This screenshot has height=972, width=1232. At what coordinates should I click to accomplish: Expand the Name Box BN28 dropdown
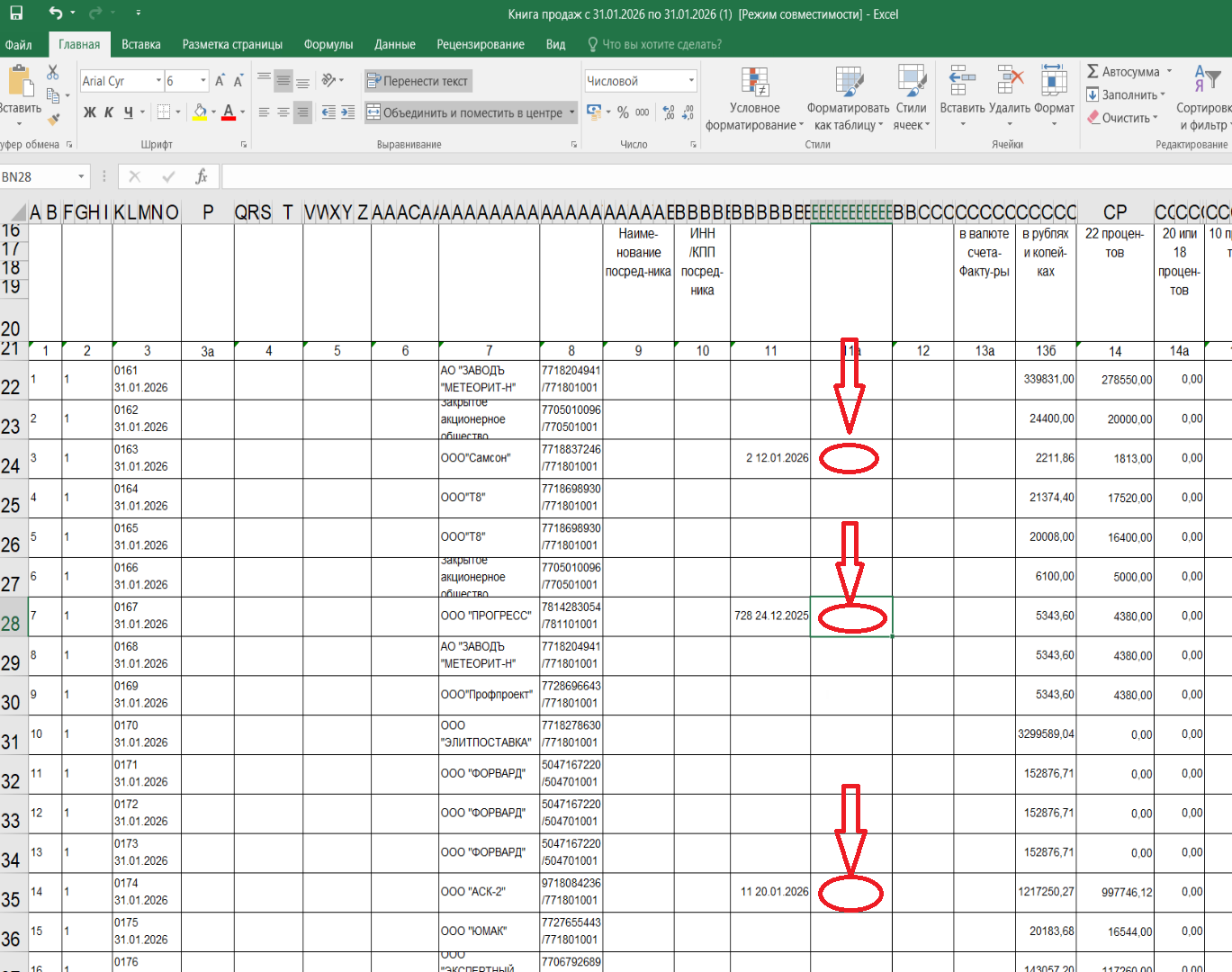point(81,176)
